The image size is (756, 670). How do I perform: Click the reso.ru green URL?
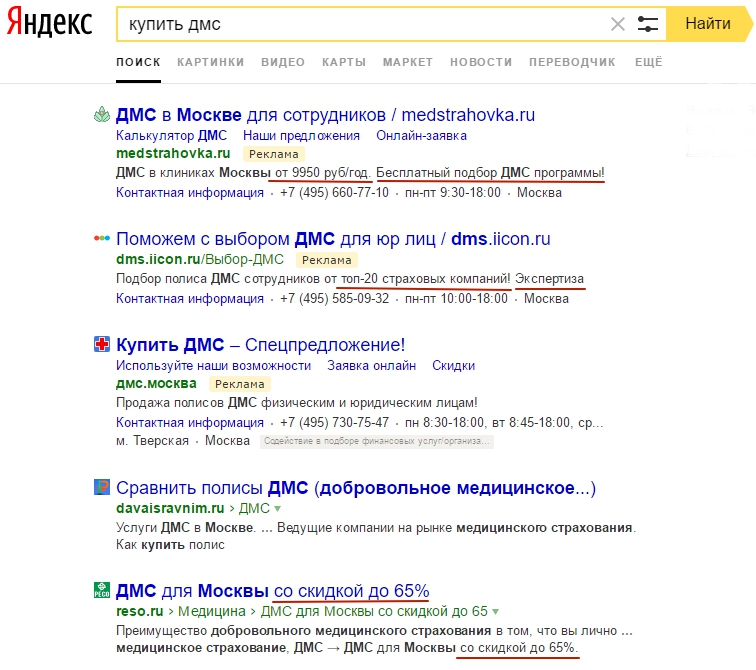[x=140, y=612]
